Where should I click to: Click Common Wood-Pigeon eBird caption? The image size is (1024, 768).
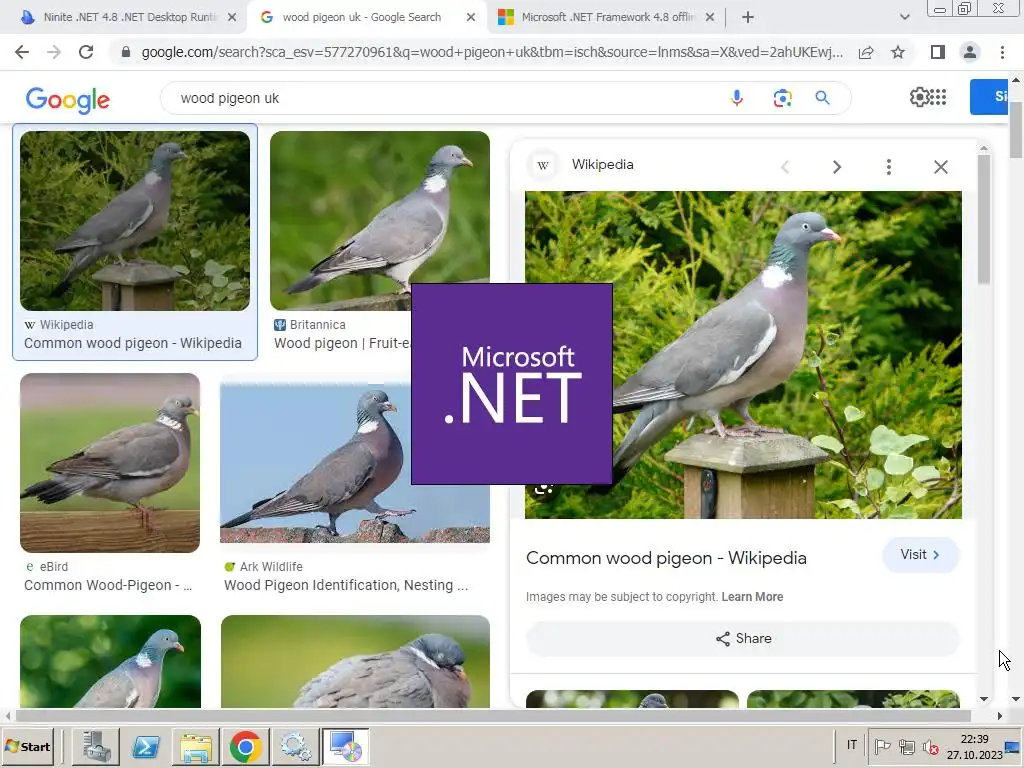108,585
